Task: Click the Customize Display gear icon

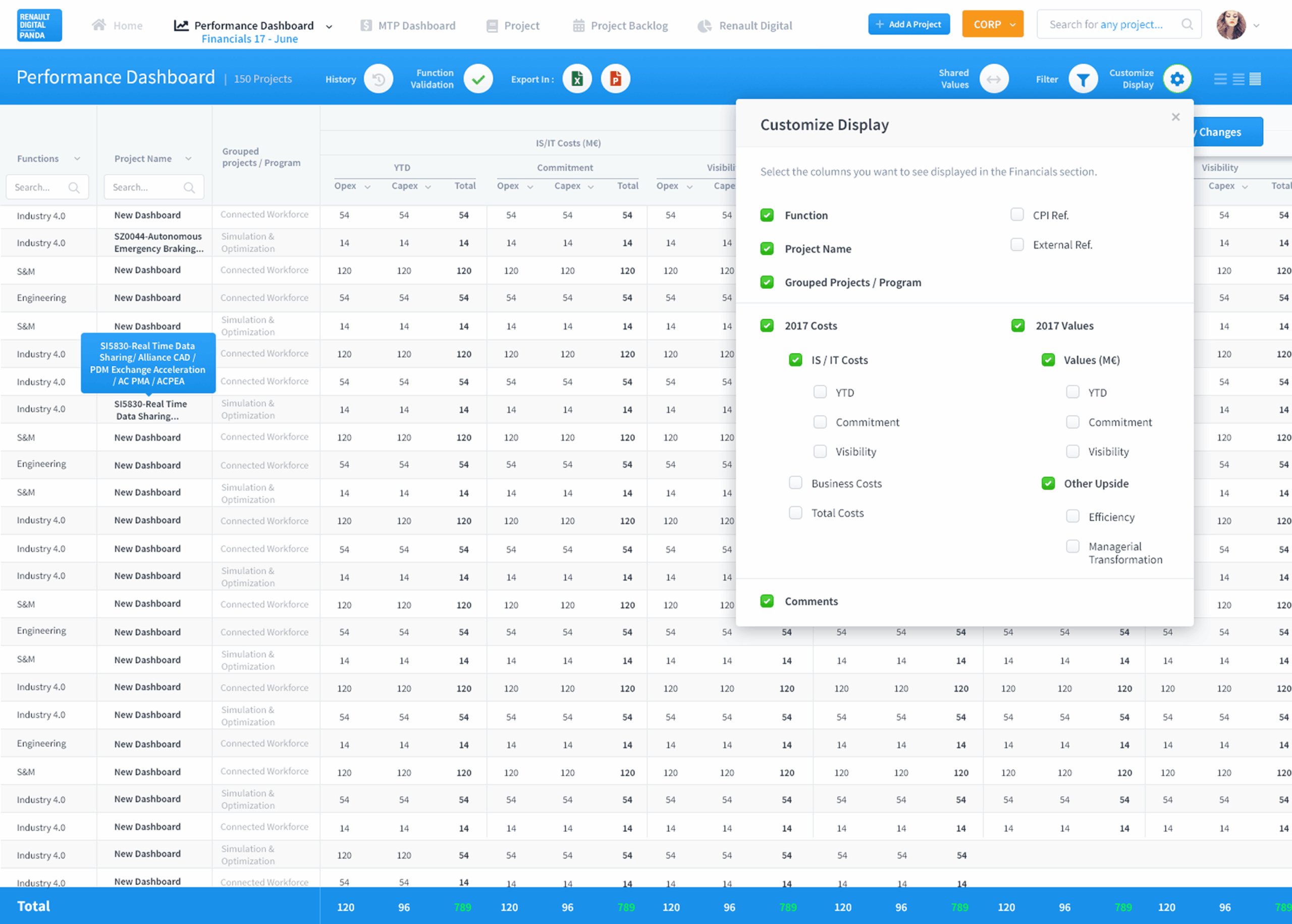Action: tap(1177, 79)
